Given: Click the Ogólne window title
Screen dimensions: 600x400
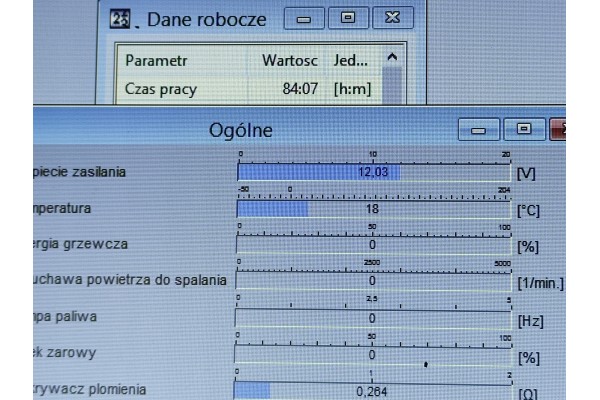Looking at the screenshot, I should click(x=241, y=131).
